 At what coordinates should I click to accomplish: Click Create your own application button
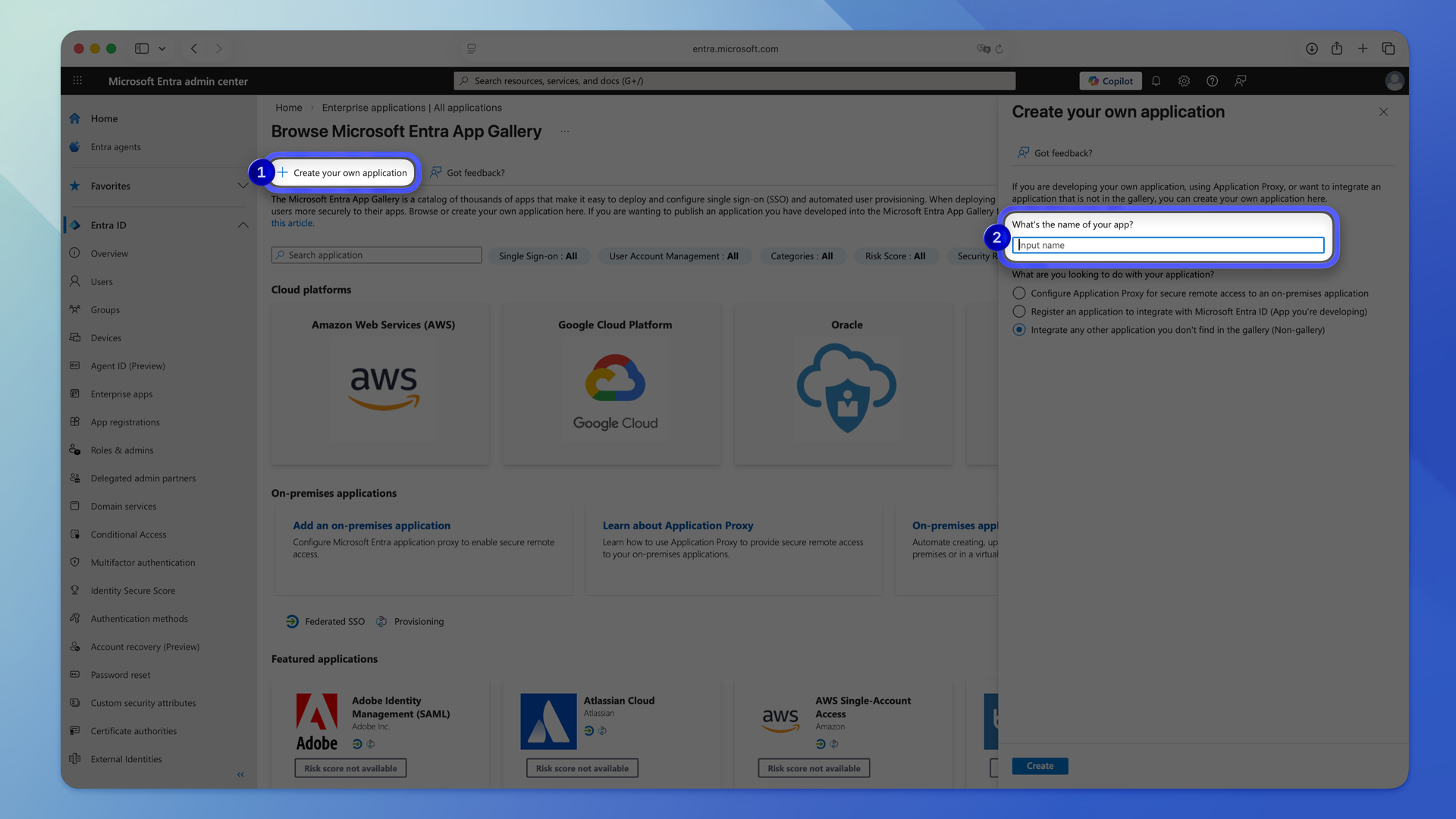(342, 172)
